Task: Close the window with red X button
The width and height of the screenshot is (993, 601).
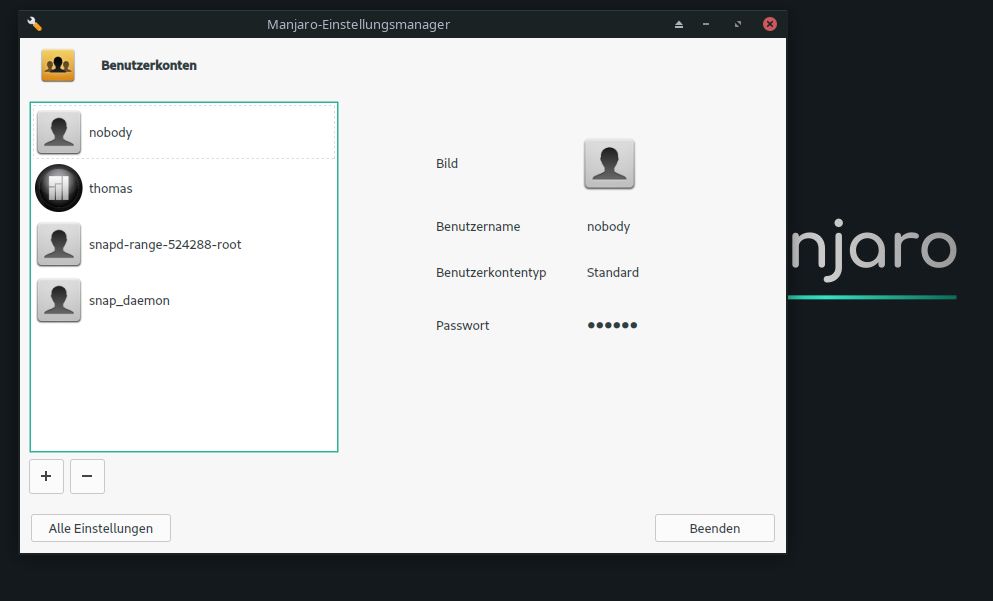Action: pos(769,24)
